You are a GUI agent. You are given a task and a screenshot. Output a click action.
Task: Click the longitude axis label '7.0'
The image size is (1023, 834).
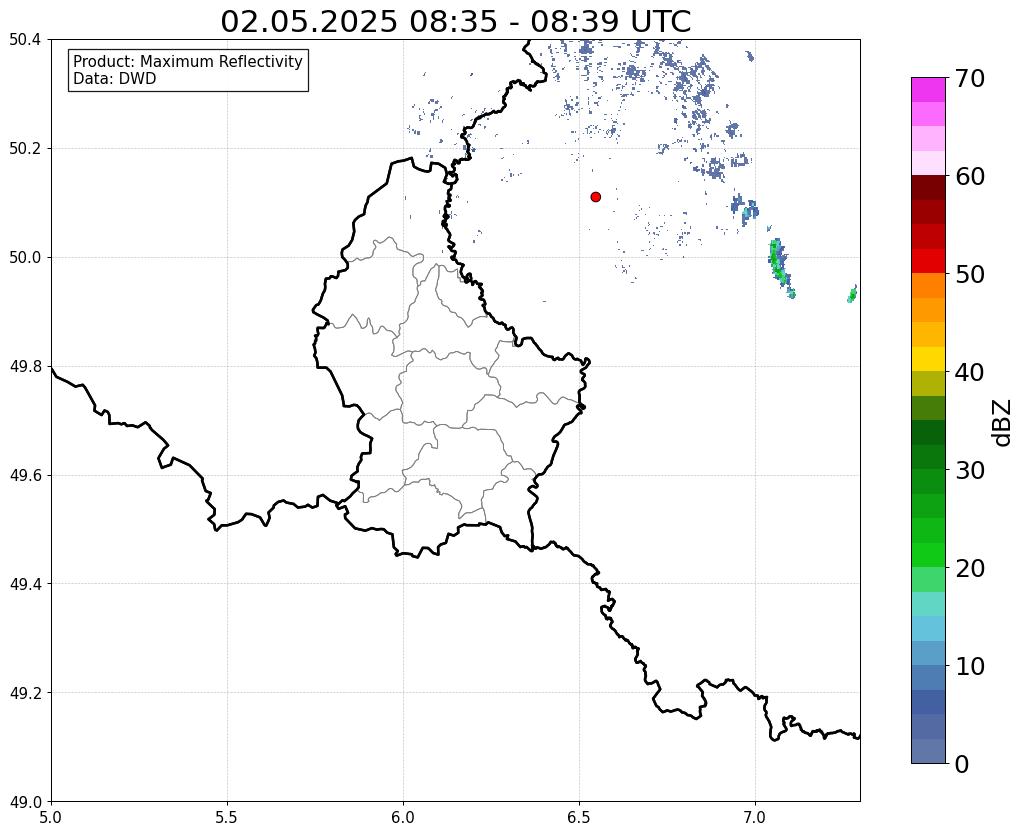(755, 817)
